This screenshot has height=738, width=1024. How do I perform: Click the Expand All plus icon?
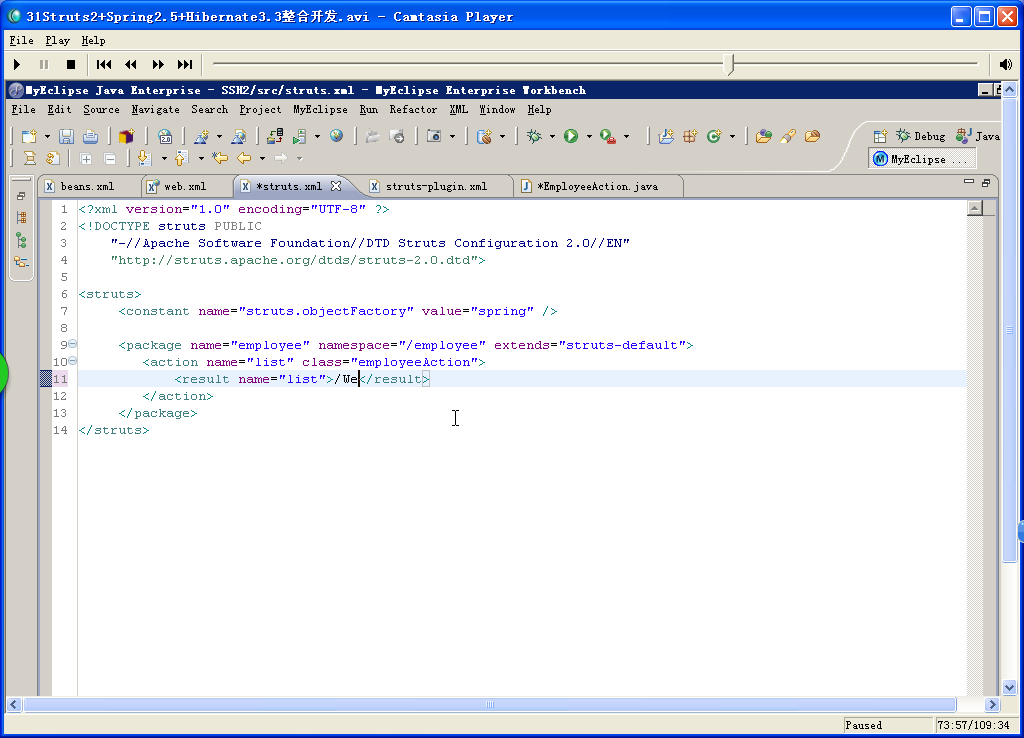point(86,158)
